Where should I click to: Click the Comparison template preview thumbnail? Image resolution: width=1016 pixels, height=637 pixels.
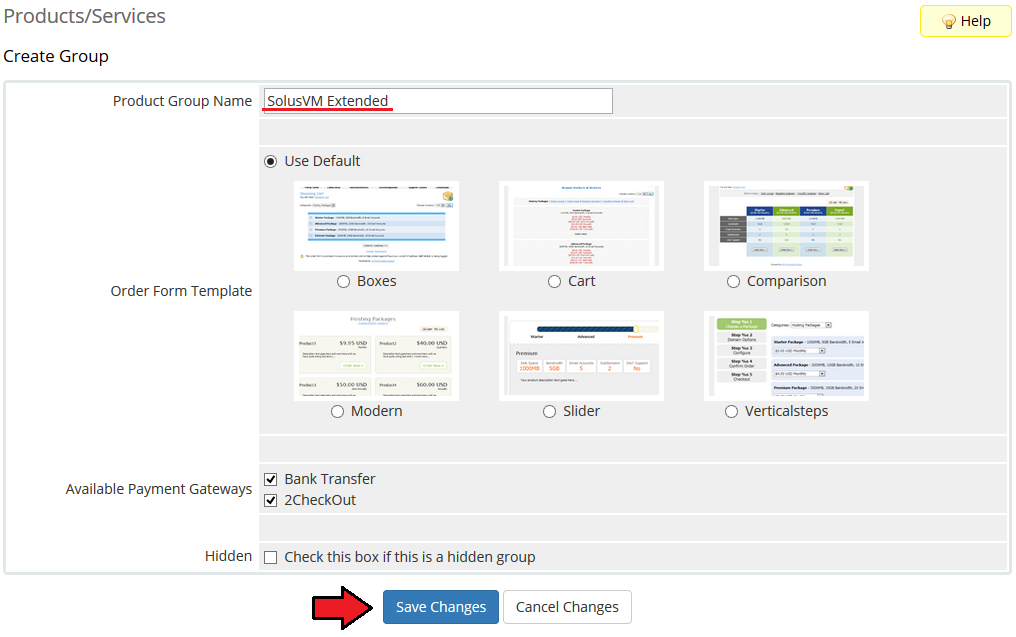coord(786,226)
